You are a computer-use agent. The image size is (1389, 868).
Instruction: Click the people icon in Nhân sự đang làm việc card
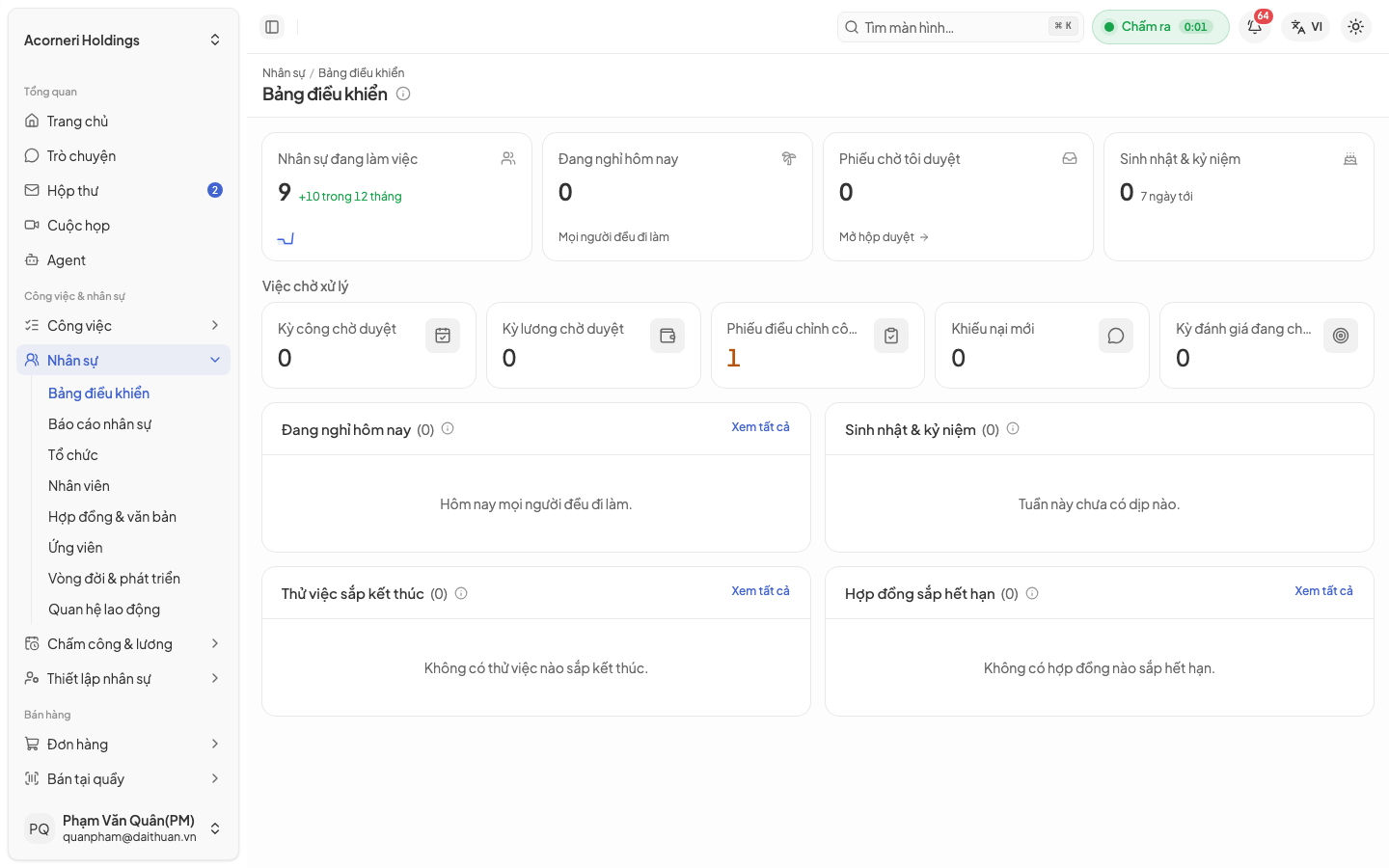point(508,158)
